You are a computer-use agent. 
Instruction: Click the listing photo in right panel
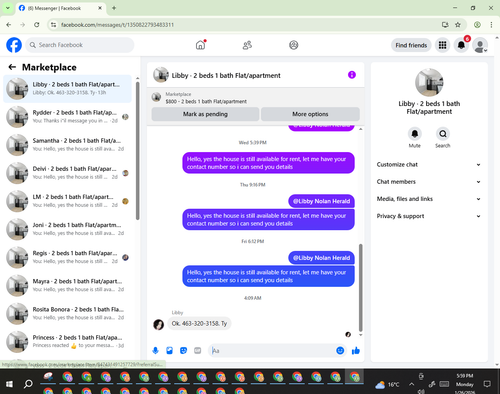pos(429,82)
